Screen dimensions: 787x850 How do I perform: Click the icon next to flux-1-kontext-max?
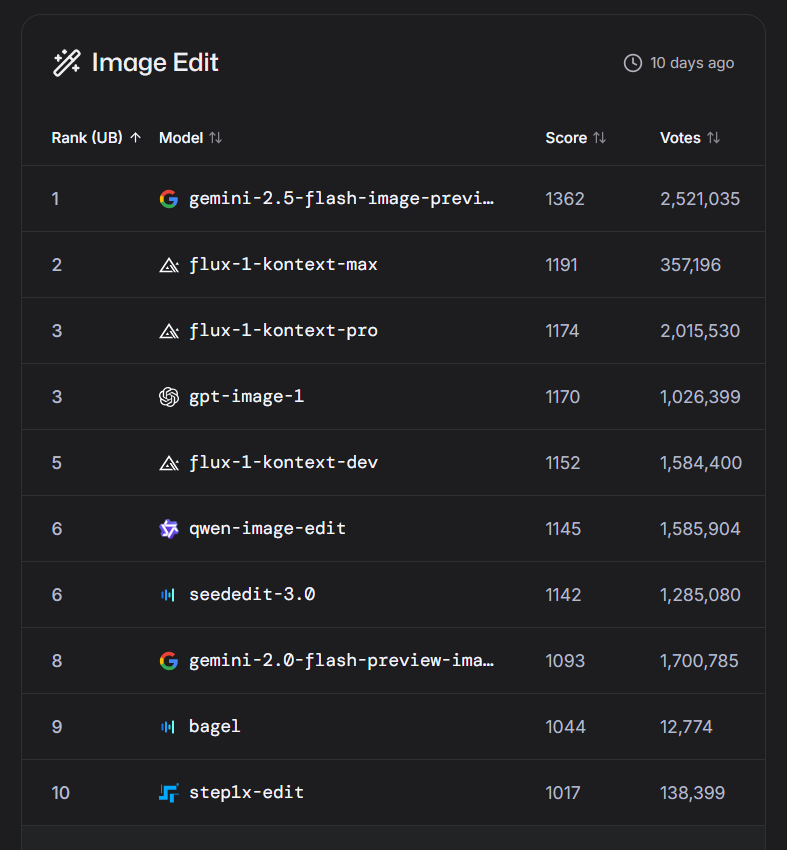click(169, 265)
